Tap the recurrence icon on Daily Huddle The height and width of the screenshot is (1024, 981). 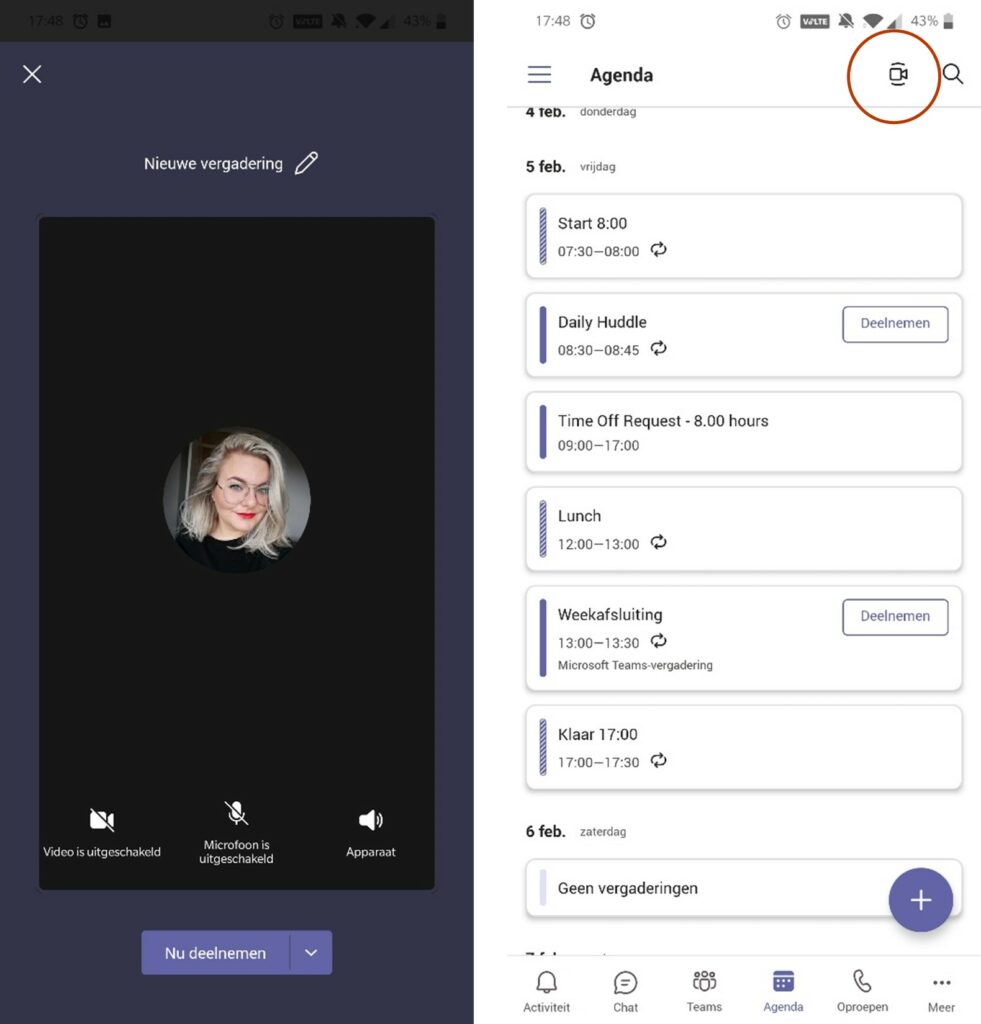coord(658,348)
